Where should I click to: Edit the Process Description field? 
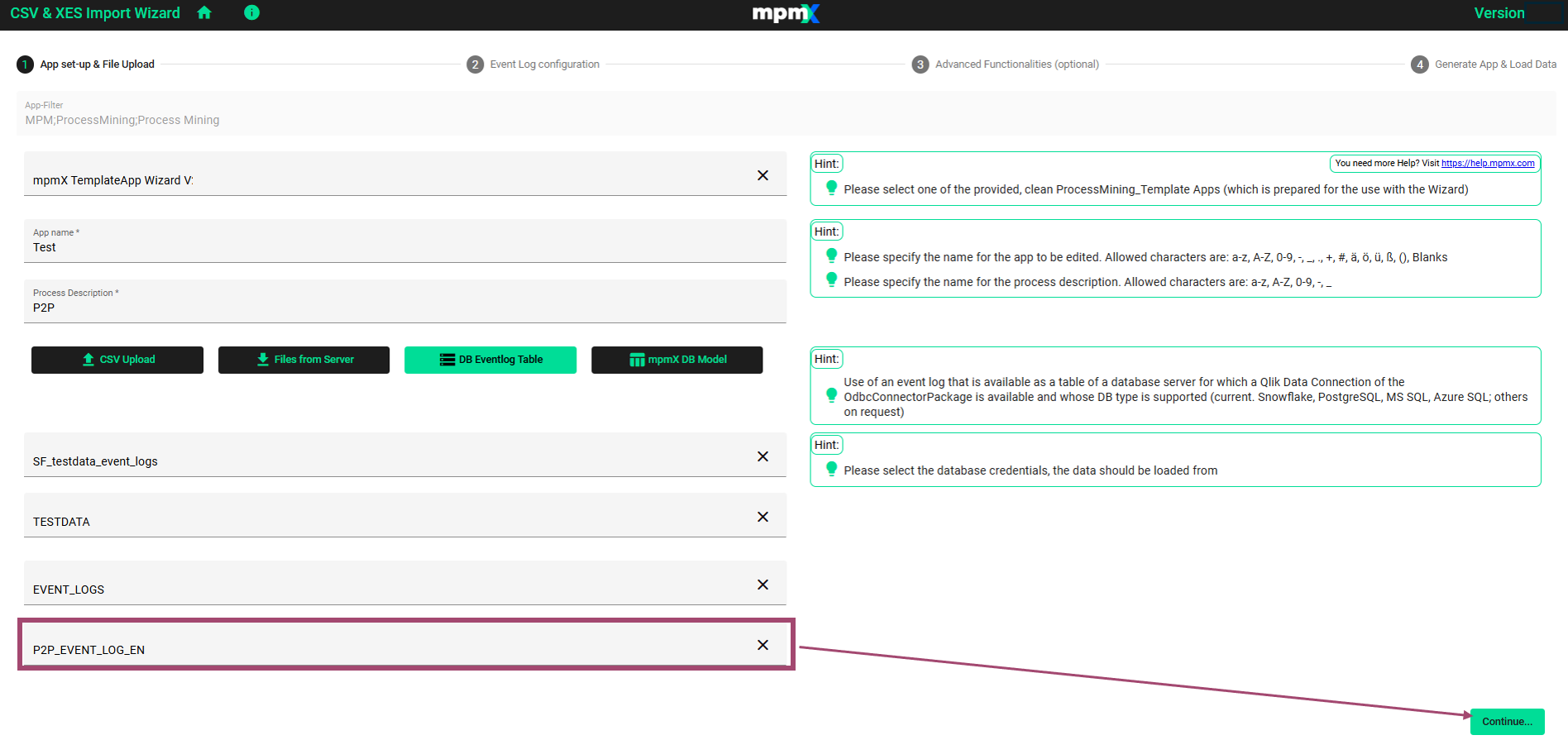(x=405, y=301)
